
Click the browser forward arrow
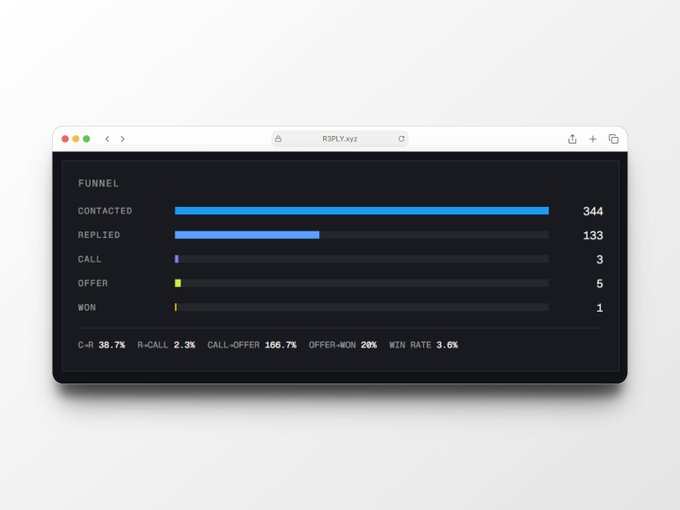(123, 139)
